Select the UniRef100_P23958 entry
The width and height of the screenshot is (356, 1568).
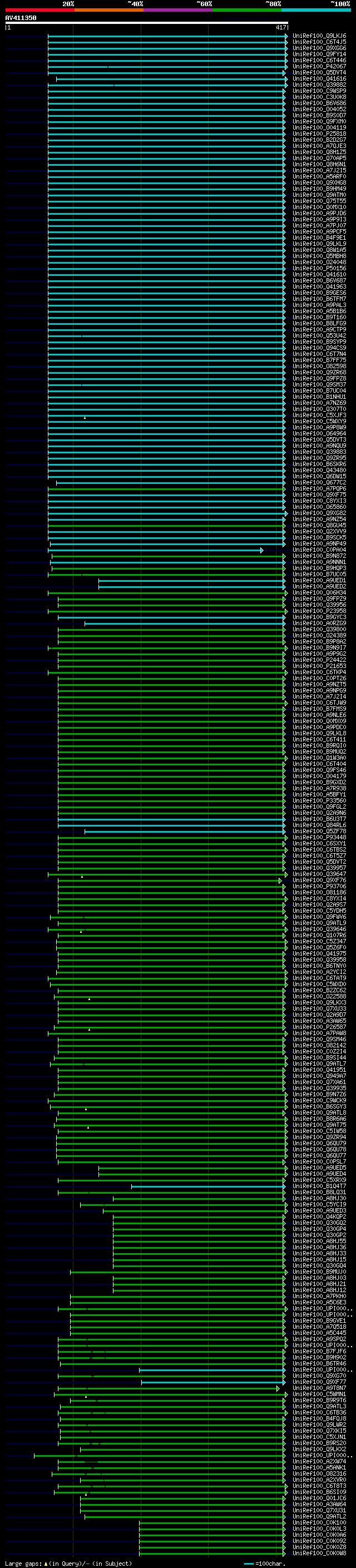(319, 611)
